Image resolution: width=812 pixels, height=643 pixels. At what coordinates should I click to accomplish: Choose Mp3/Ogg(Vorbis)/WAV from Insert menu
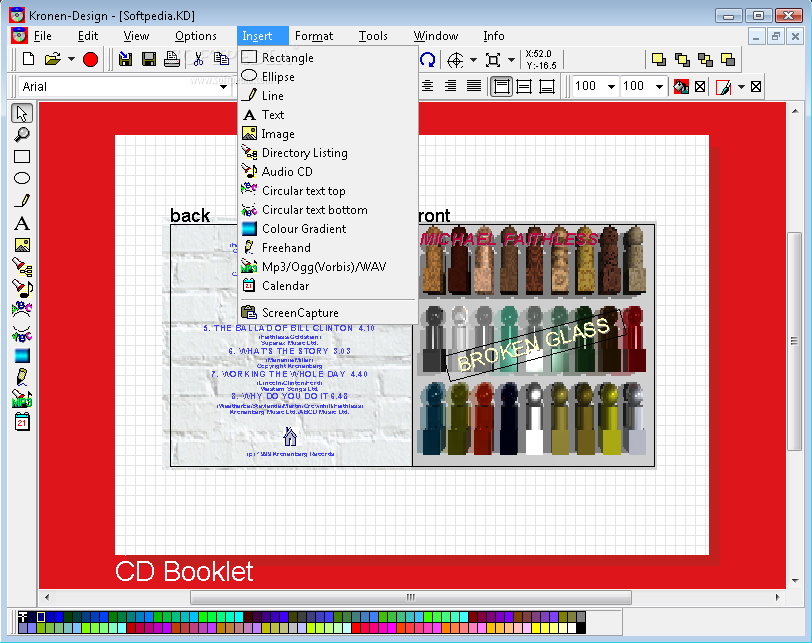point(328,267)
